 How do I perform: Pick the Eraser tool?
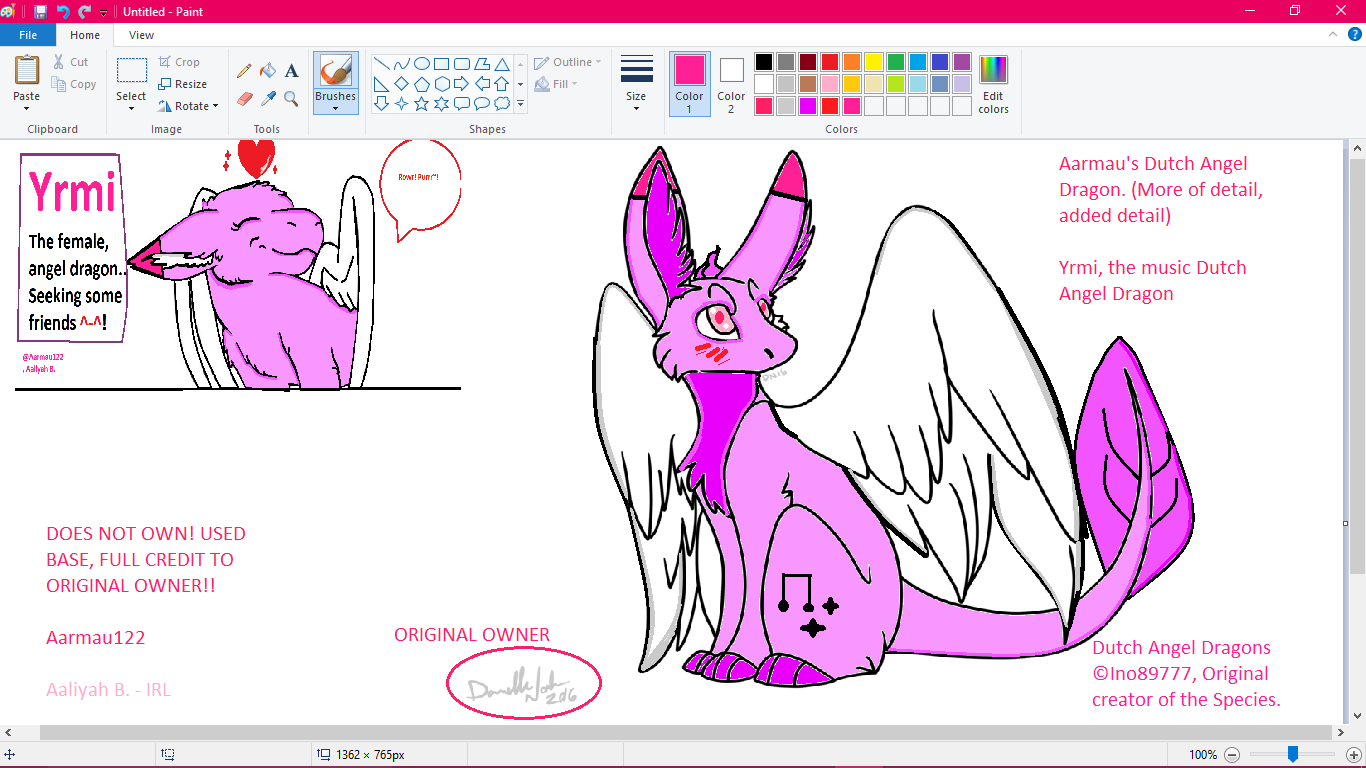[244, 99]
